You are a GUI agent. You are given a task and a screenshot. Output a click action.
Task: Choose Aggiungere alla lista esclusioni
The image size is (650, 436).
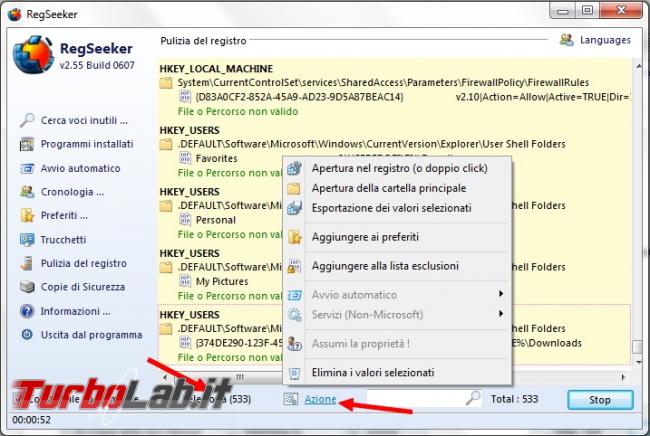pos(385,266)
